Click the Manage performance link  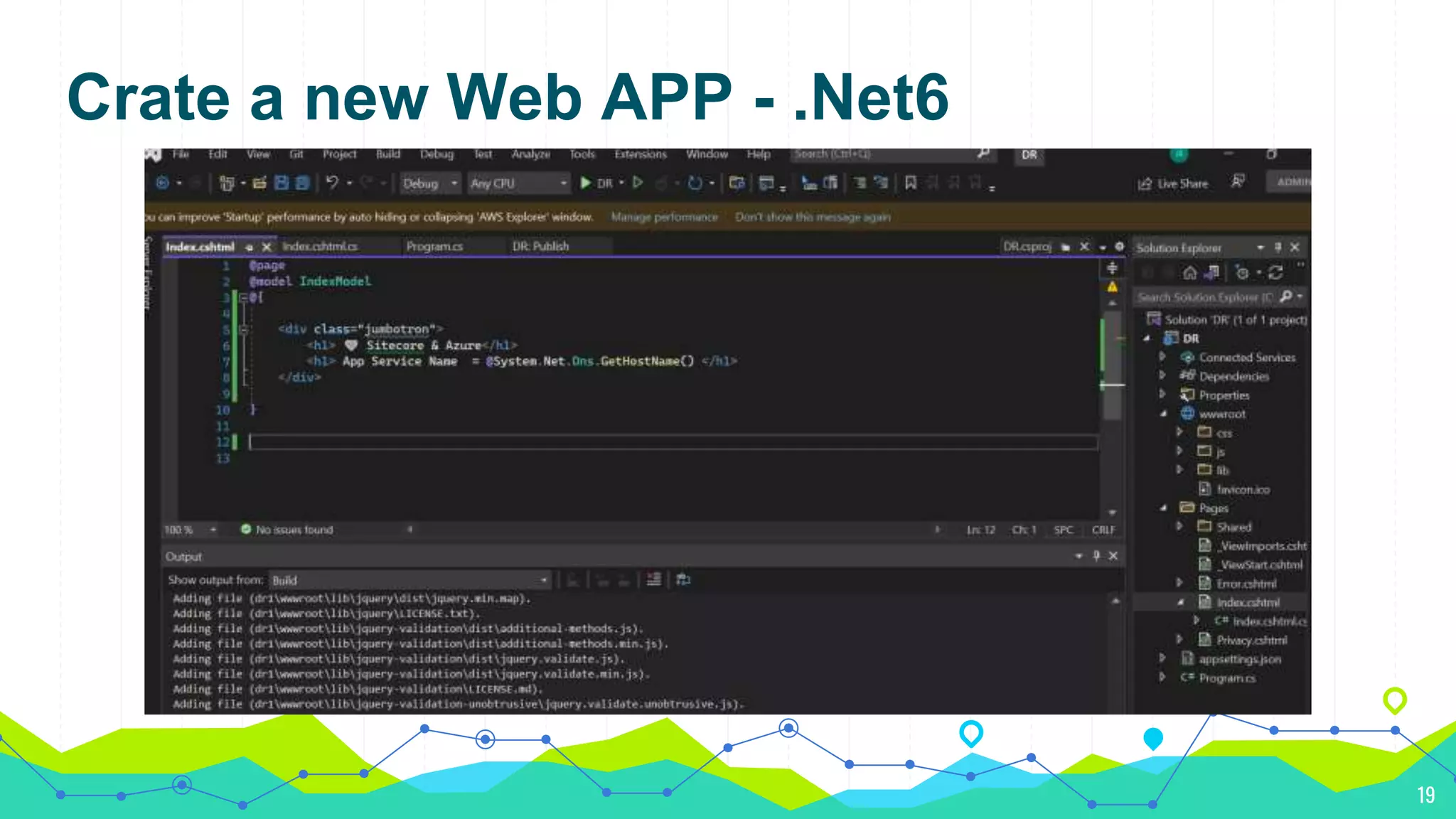click(664, 217)
